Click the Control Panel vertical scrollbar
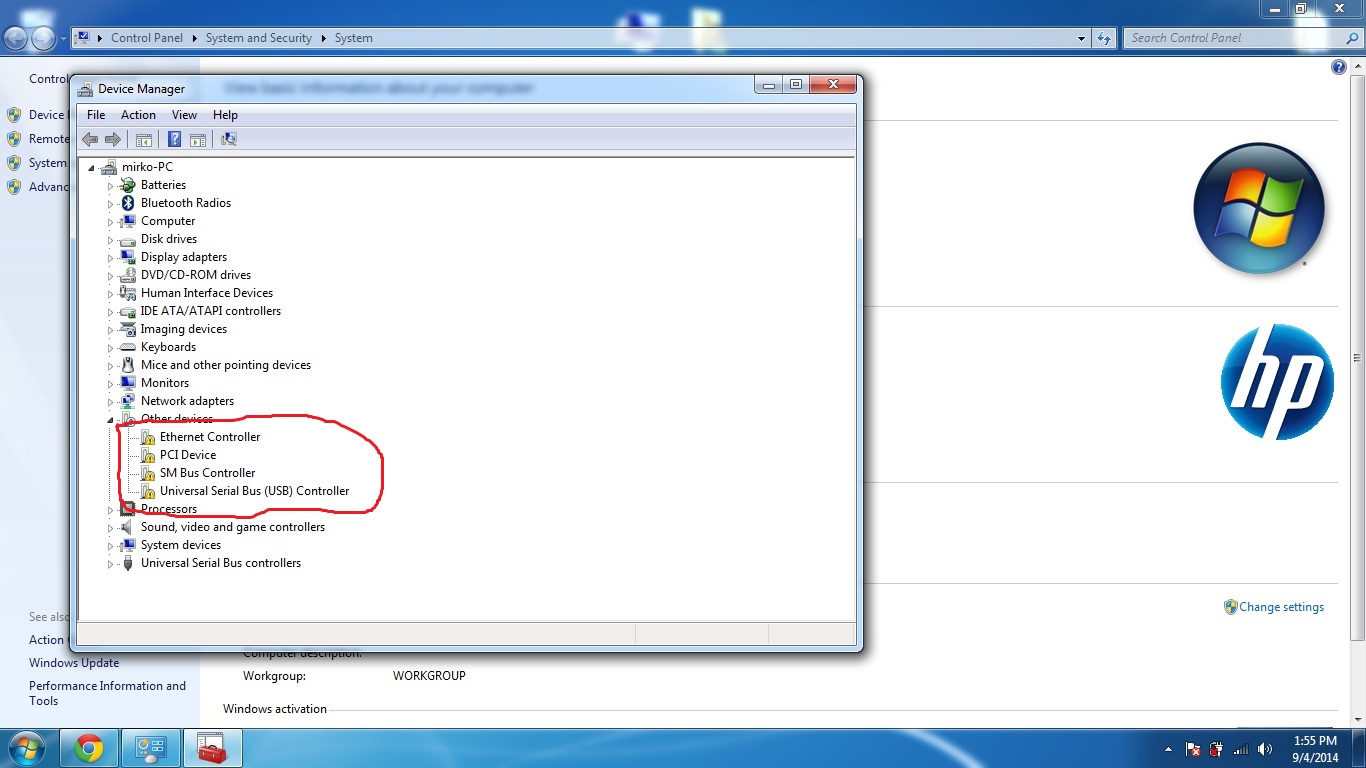1366x768 pixels. tap(1357, 358)
